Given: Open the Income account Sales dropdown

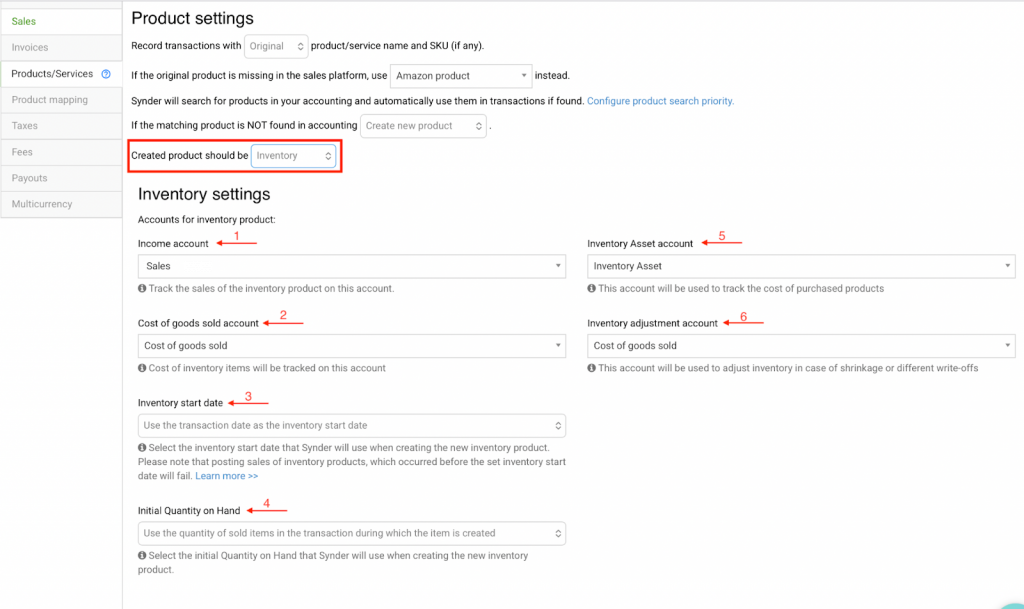Looking at the screenshot, I should point(351,266).
